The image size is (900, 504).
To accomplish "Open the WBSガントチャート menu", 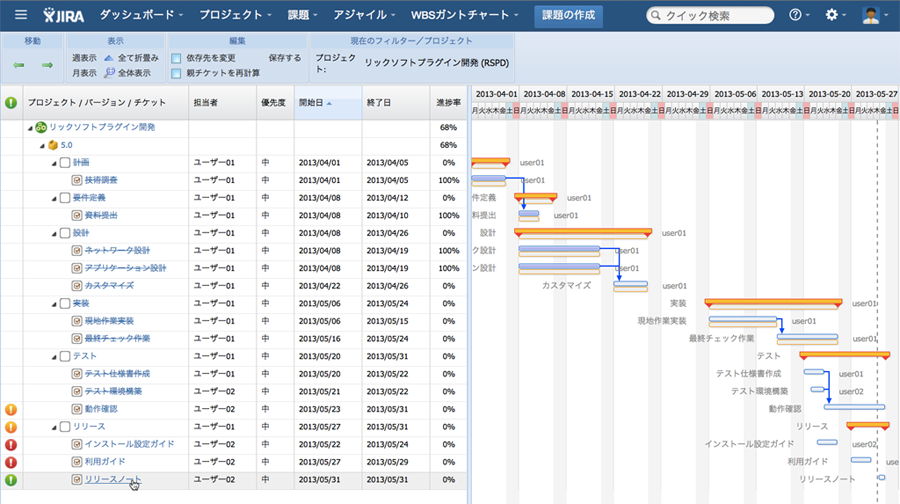I will [x=465, y=15].
